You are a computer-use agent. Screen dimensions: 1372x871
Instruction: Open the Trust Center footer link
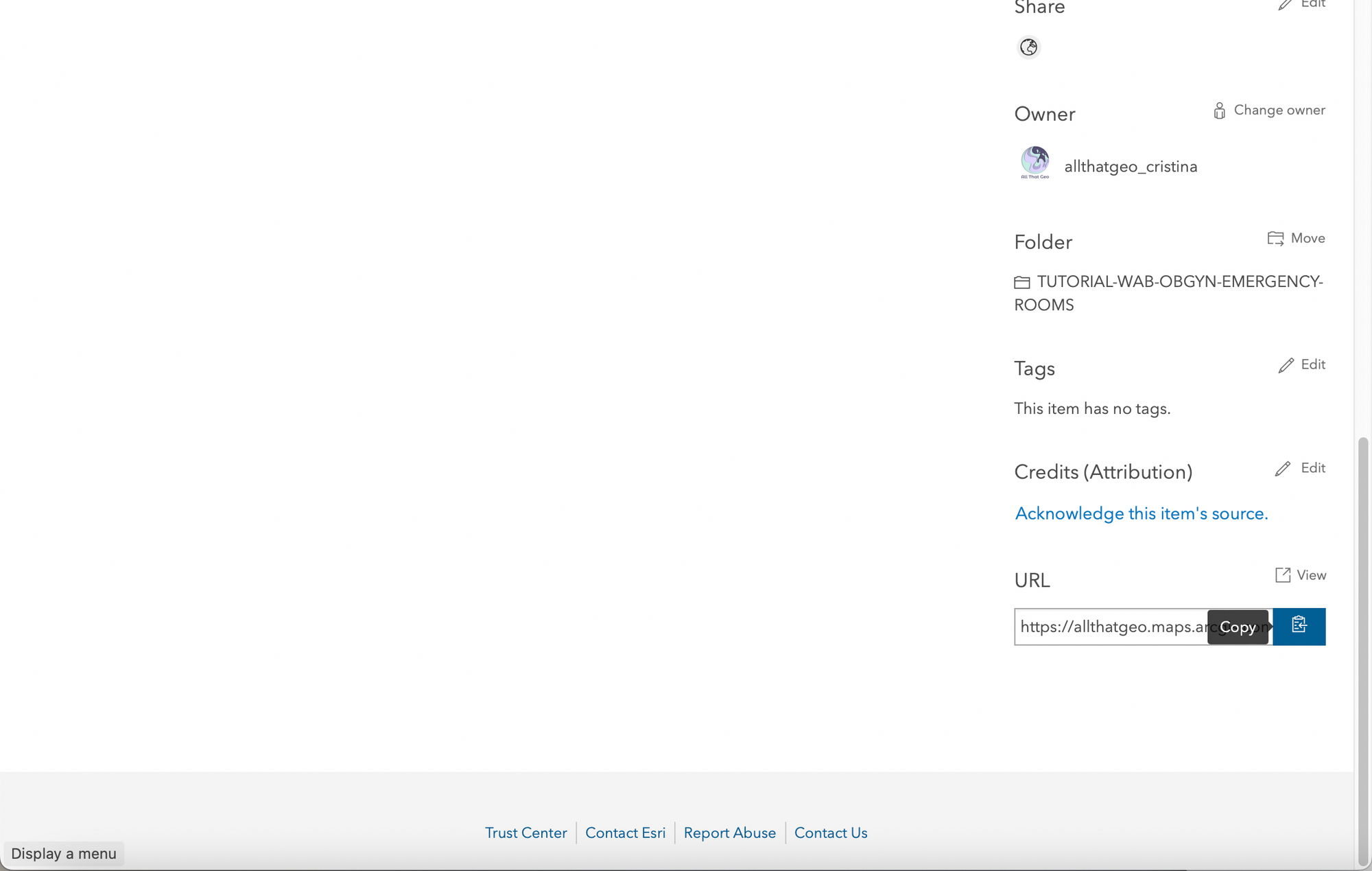[x=525, y=833]
